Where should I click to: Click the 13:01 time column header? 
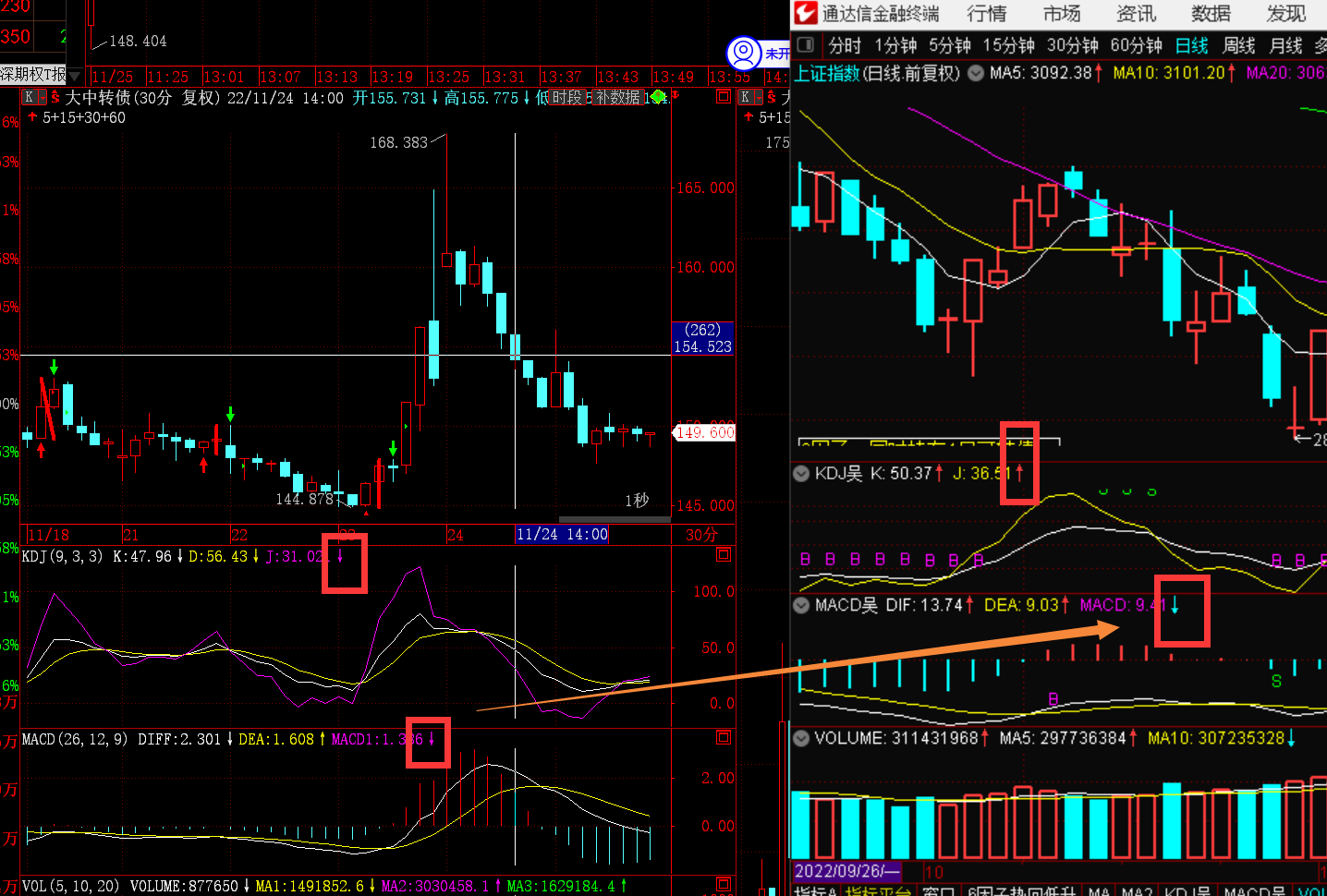coord(224,77)
